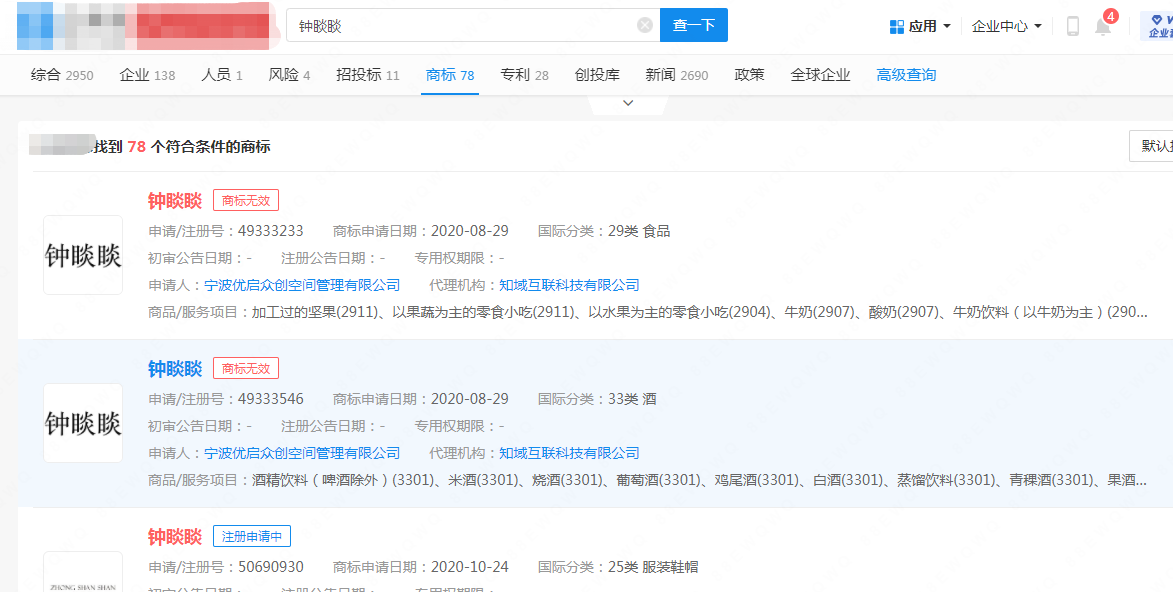Open the 默认 sort dropdown
Screen dimensions: 1173x592
click(x=1151, y=146)
